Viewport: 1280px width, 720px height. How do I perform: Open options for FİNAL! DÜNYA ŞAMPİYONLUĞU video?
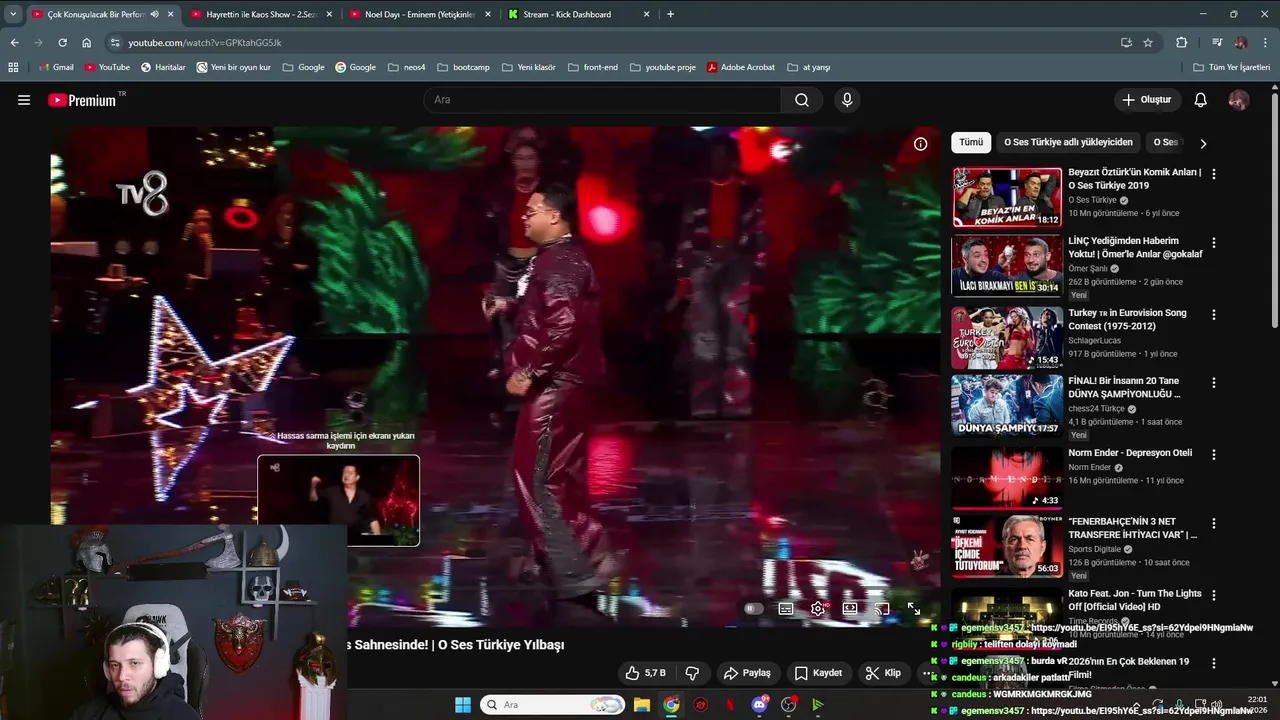[x=1214, y=382]
